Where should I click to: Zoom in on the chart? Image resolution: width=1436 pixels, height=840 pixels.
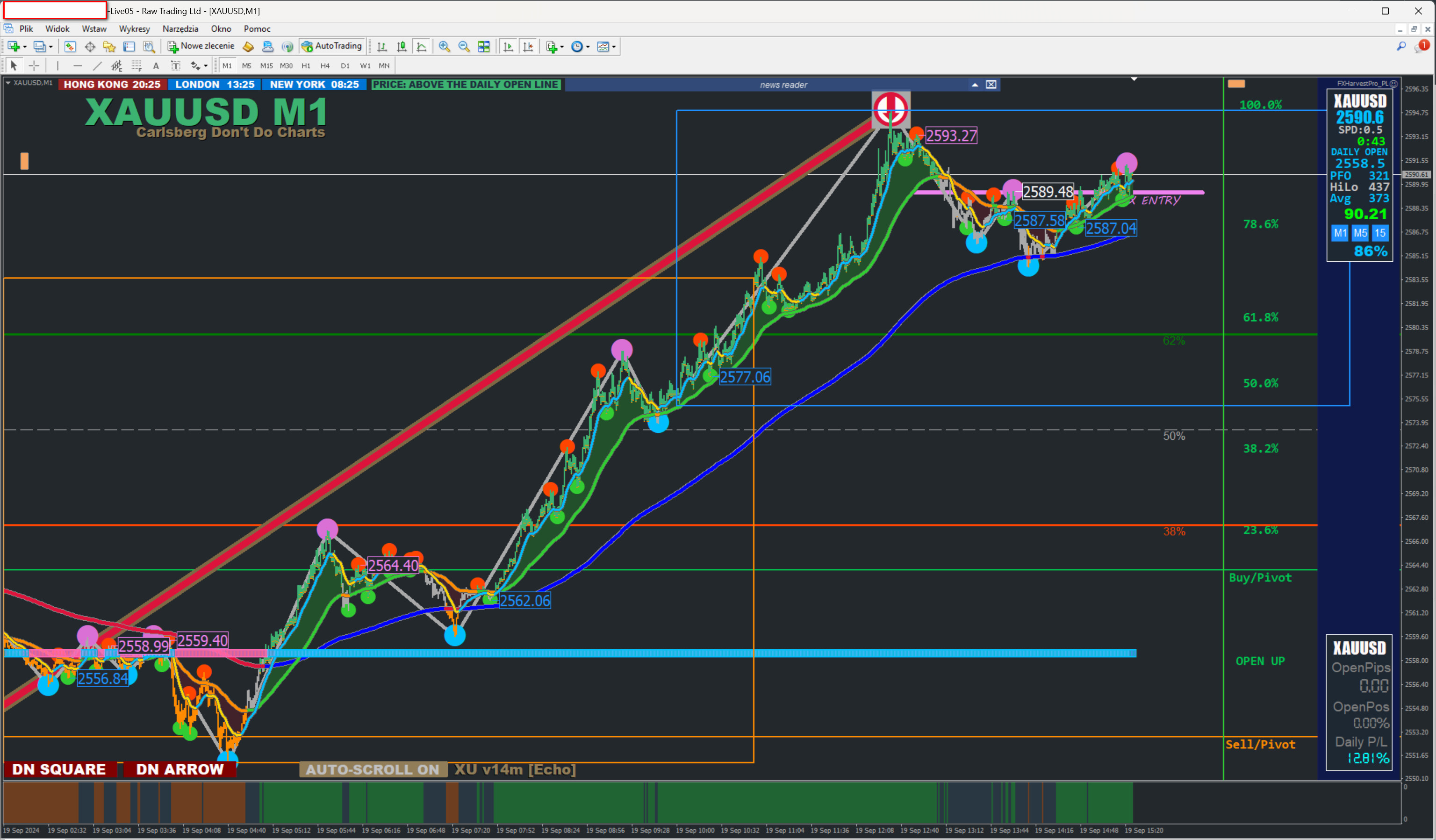coord(444,47)
